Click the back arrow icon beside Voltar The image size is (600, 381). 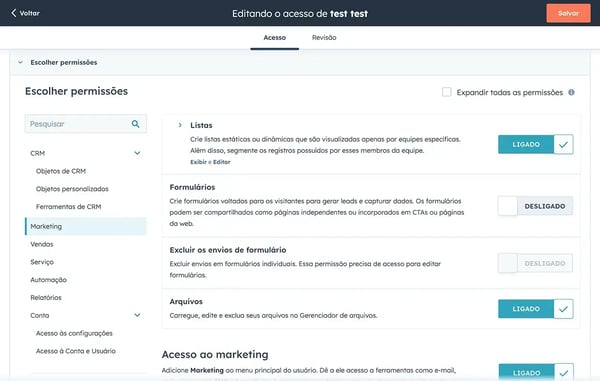(14, 13)
